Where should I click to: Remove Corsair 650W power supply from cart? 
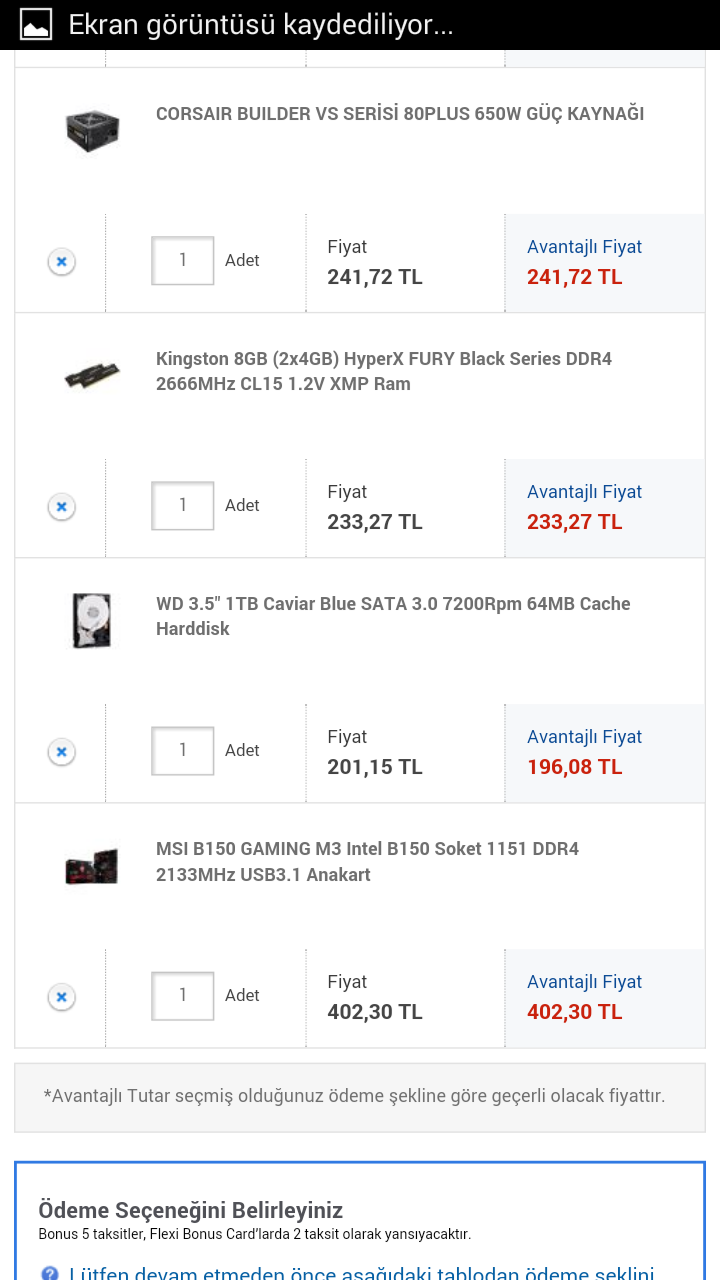[x=61, y=262]
